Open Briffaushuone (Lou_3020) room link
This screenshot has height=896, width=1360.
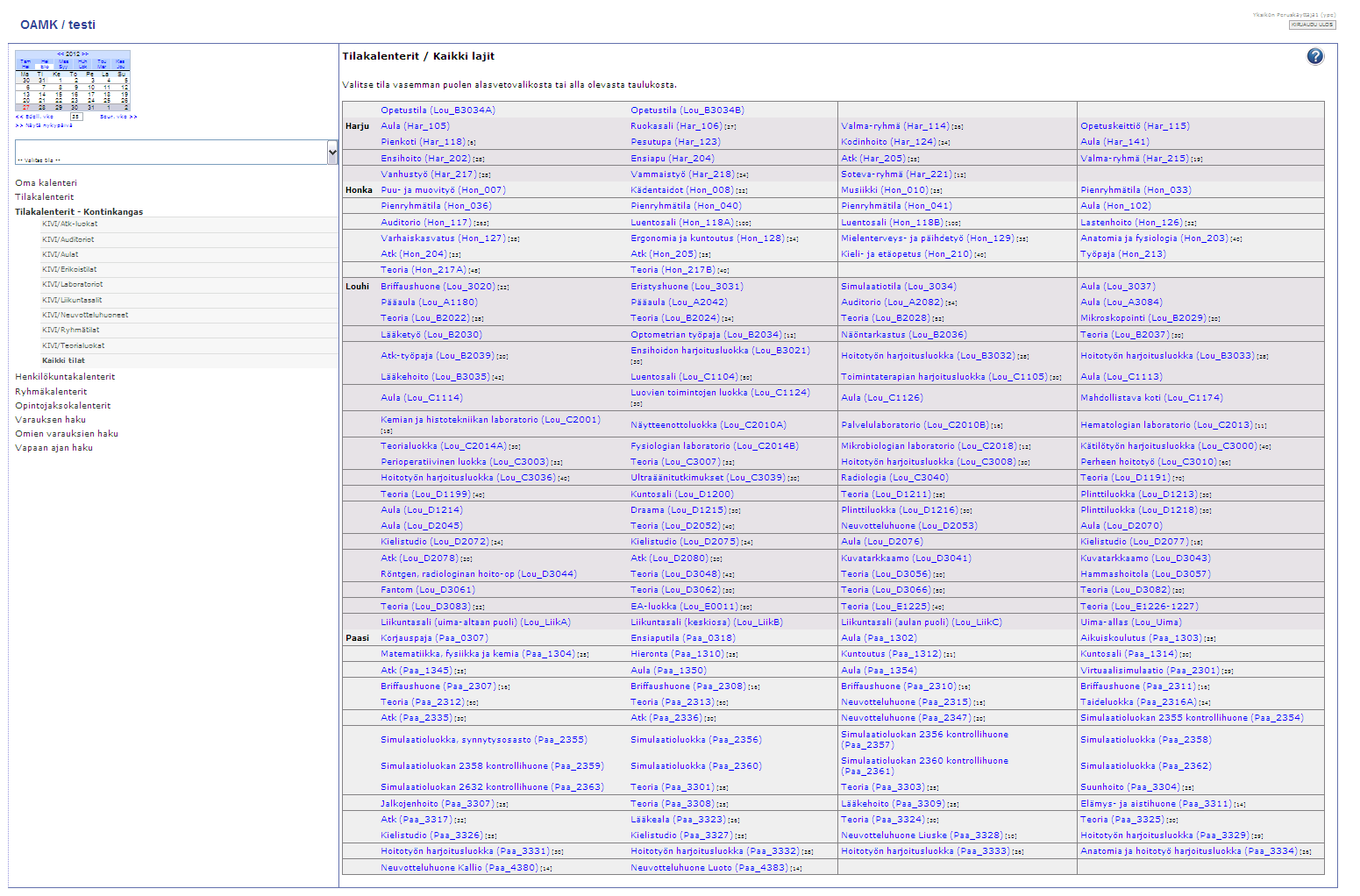pos(438,287)
